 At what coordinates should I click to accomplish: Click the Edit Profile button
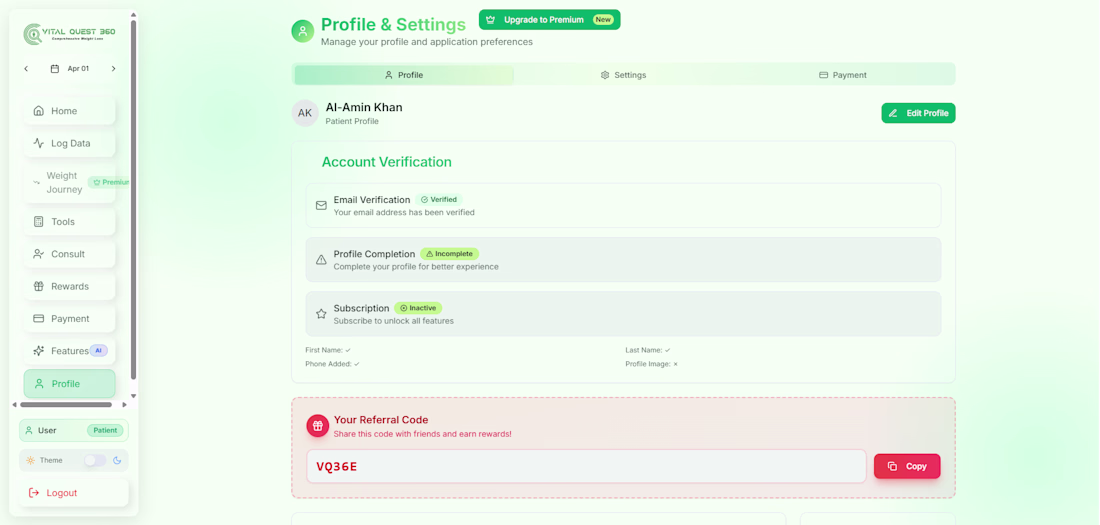pos(918,113)
